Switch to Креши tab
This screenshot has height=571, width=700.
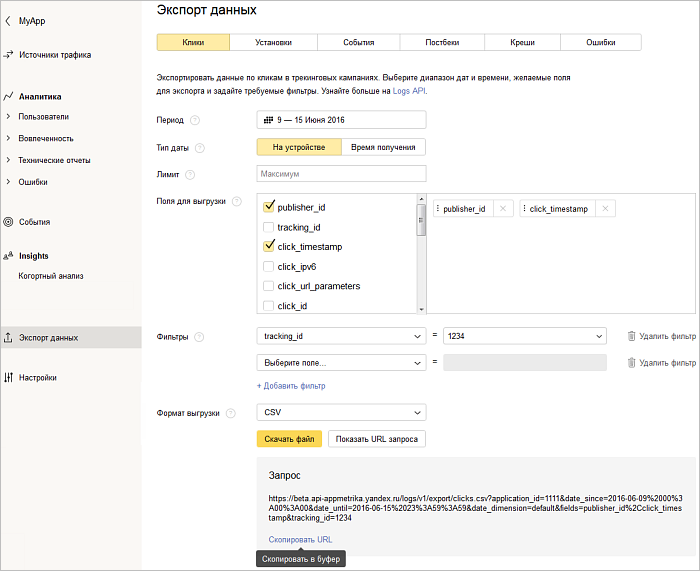522,42
